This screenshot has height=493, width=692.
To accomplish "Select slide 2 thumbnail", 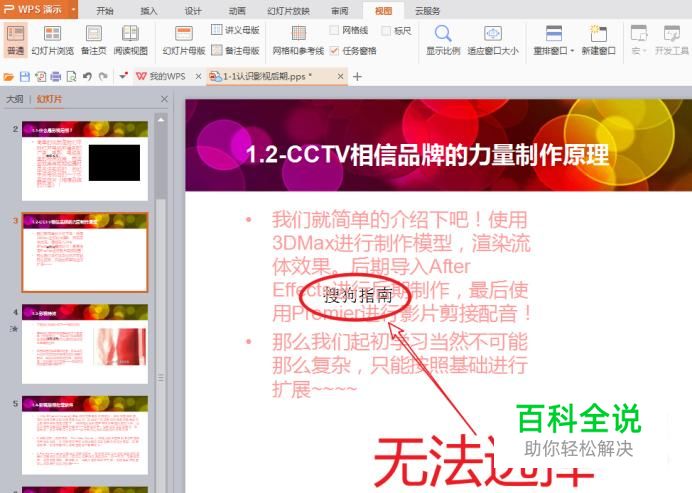I will [85, 161].
